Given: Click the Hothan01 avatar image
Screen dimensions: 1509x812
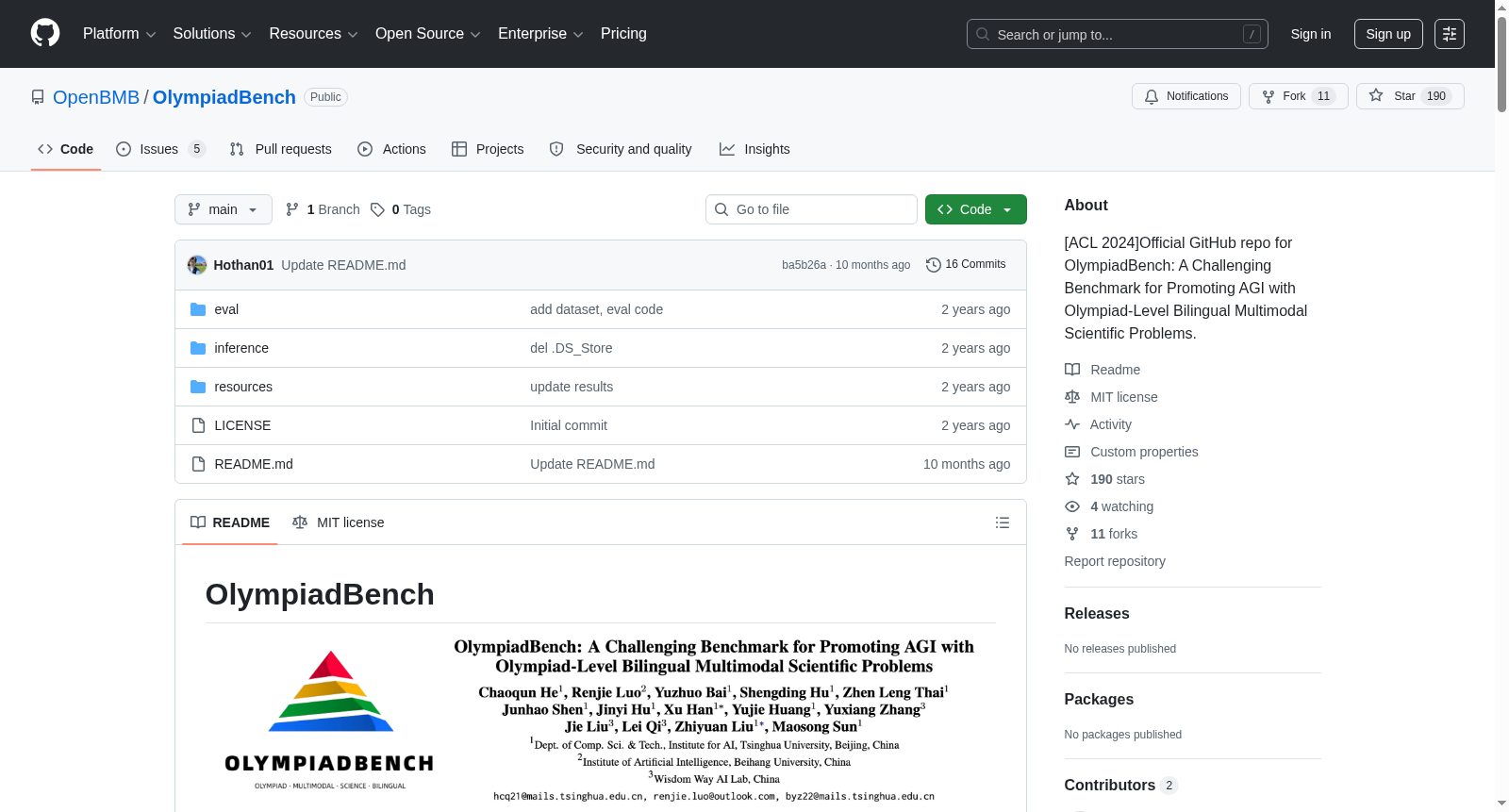Looking at the screenshot, I should [x=197, y=265].
